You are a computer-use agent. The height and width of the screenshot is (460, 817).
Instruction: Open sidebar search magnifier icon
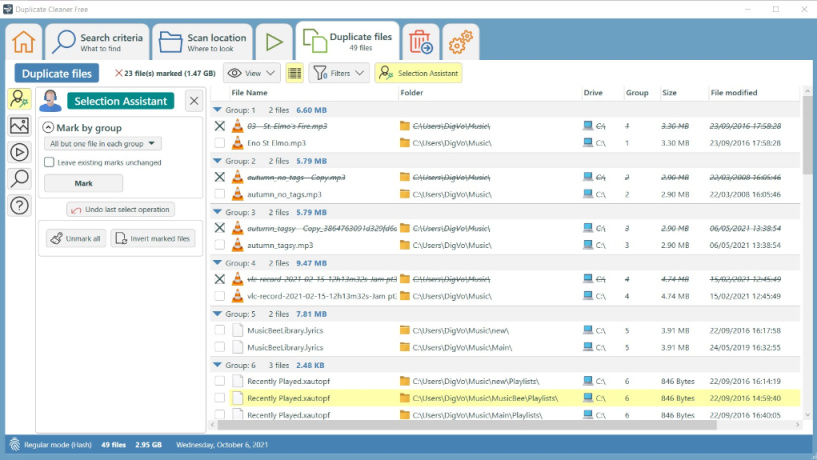(x=19, y=179)
